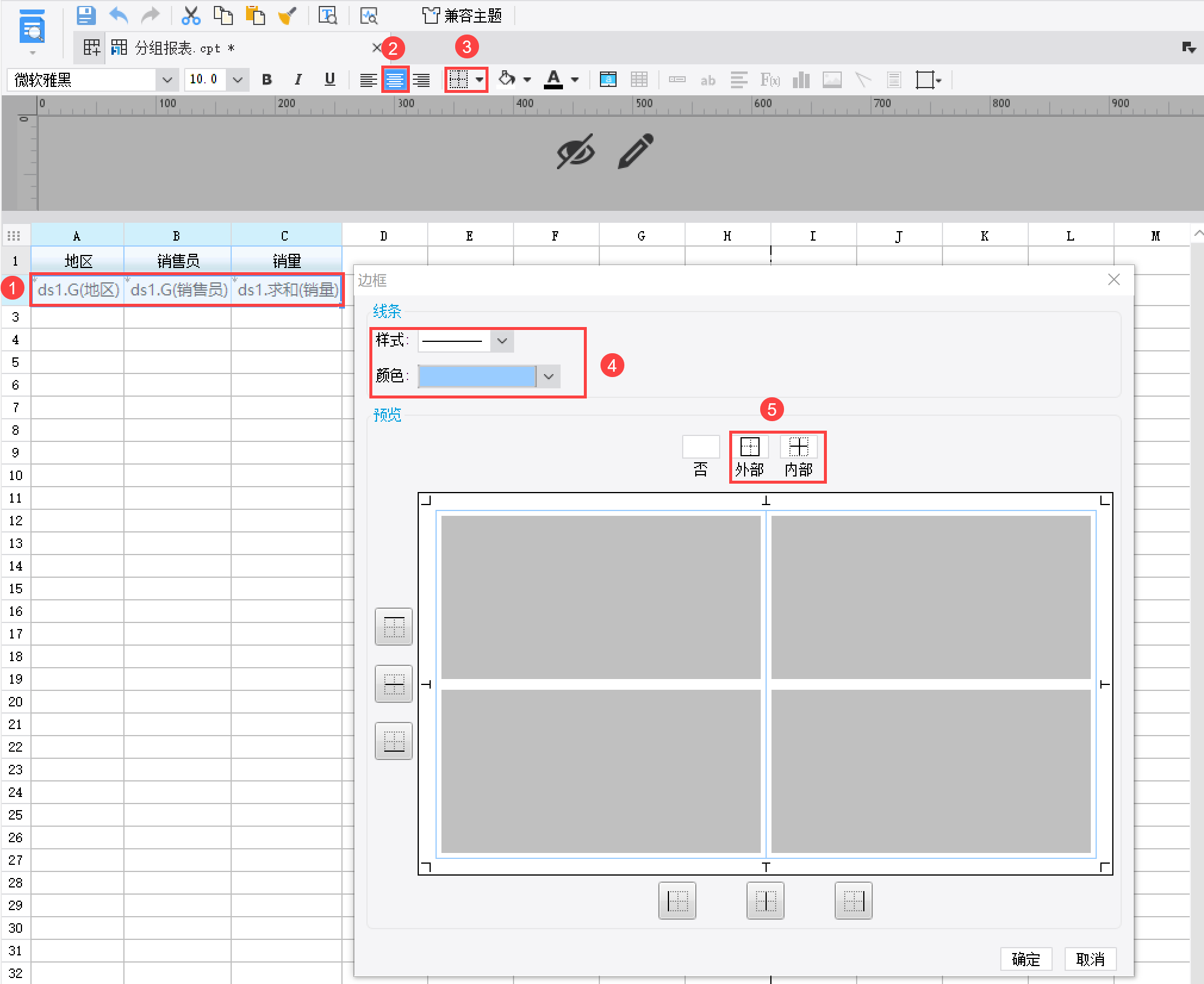Open the 微软雅黑 font name dropdown
This screenshot has width=1204, height=984.
(167, 80)
